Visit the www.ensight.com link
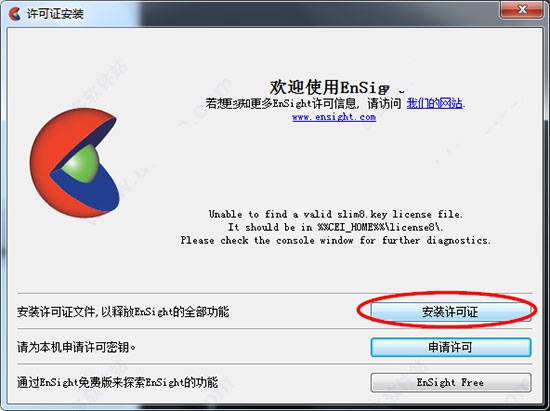The height and width of the screenshot is (411, 550). [334, 117]
